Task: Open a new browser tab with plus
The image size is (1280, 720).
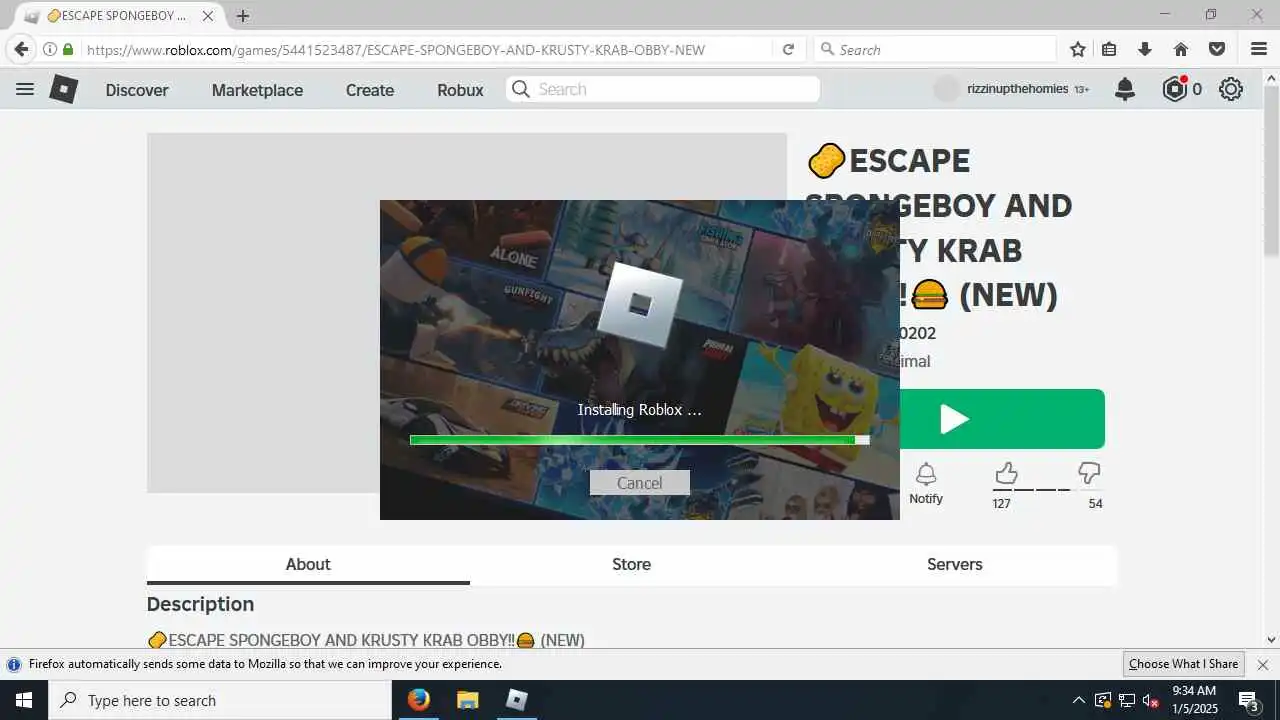Action: 243,16
